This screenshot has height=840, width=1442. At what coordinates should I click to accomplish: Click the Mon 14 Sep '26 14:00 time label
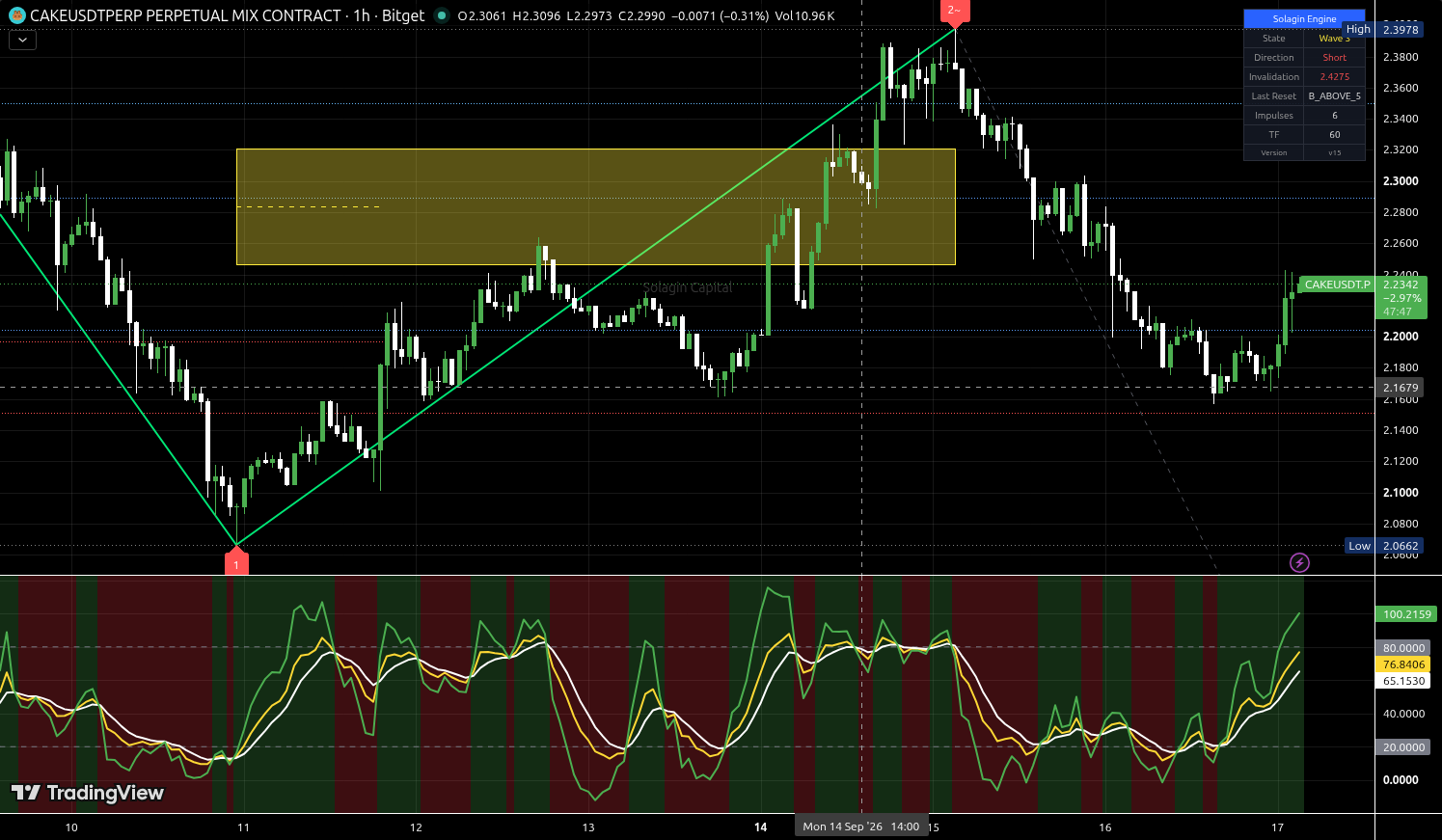[x=861, y=826]
